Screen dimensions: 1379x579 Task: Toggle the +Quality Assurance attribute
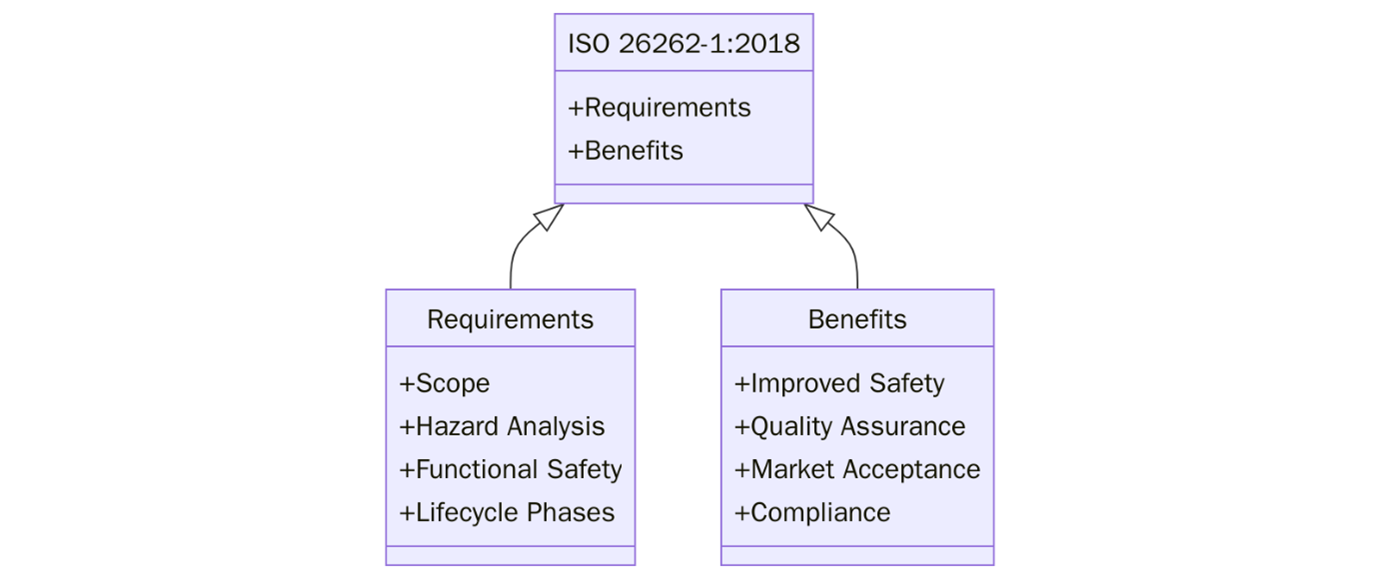pos(850,426)
